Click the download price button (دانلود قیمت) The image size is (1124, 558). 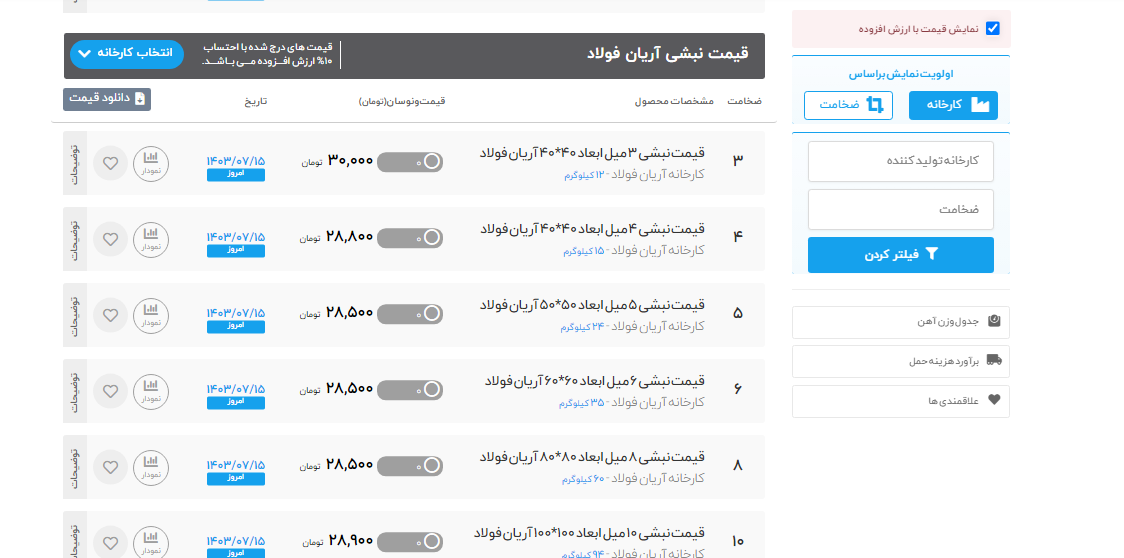coord(107,99)
